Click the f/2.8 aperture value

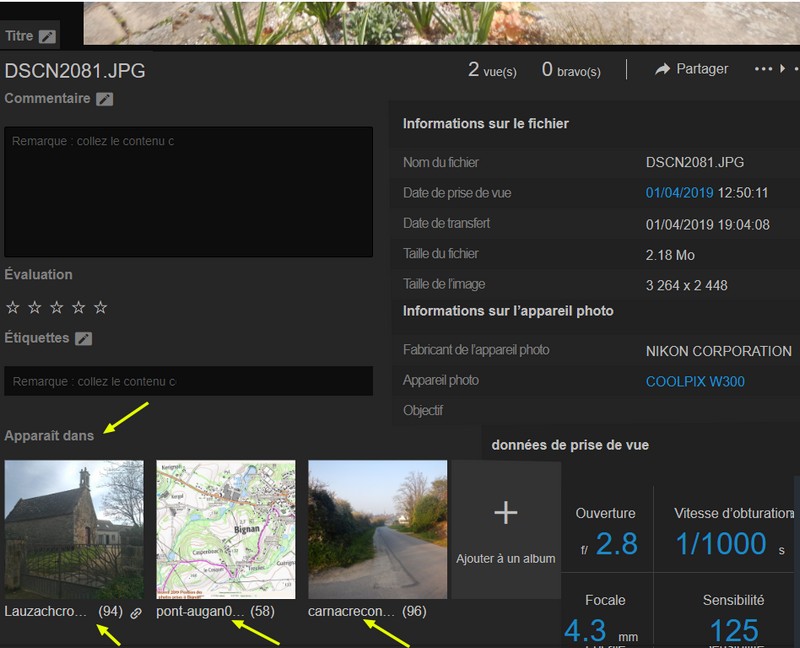coord(615,544)
